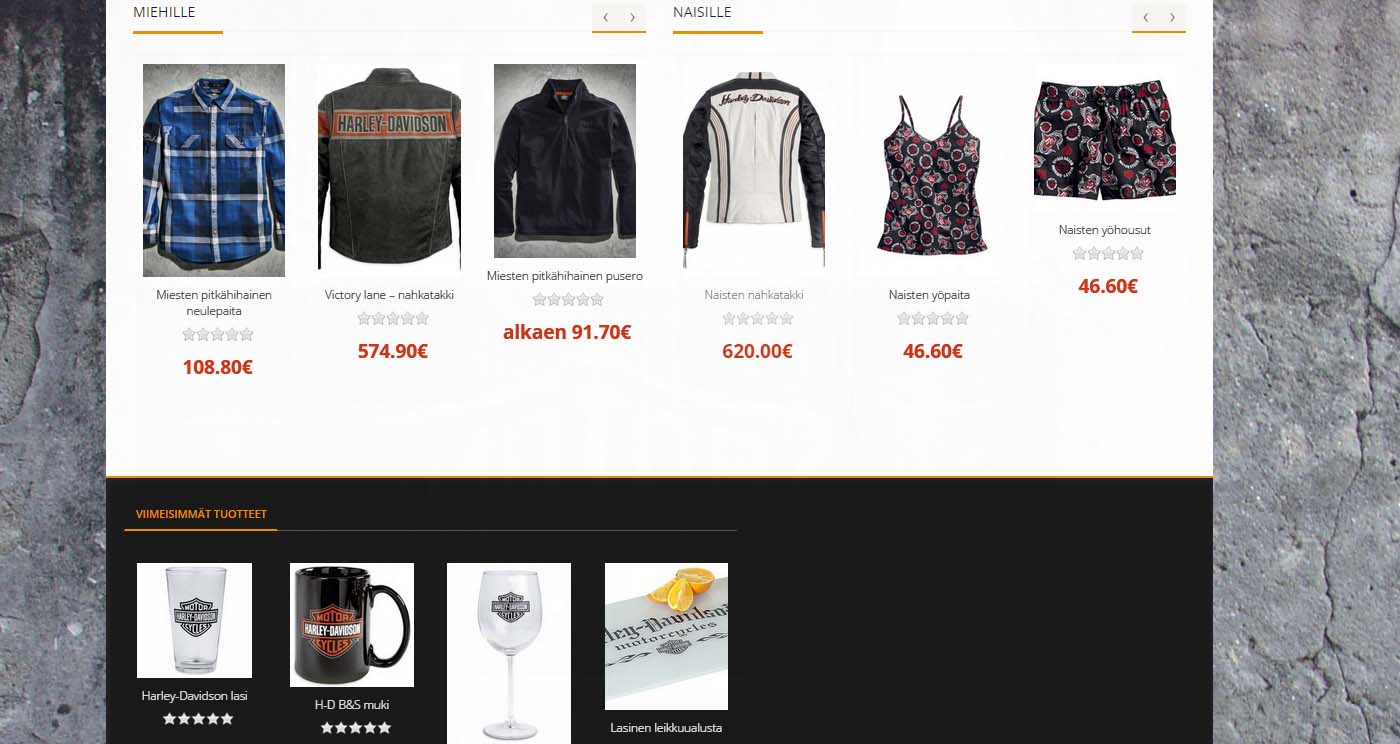Select the Miehille section heading
The height and width of the screenshot is (744, 1400).
tap(164, 12)
